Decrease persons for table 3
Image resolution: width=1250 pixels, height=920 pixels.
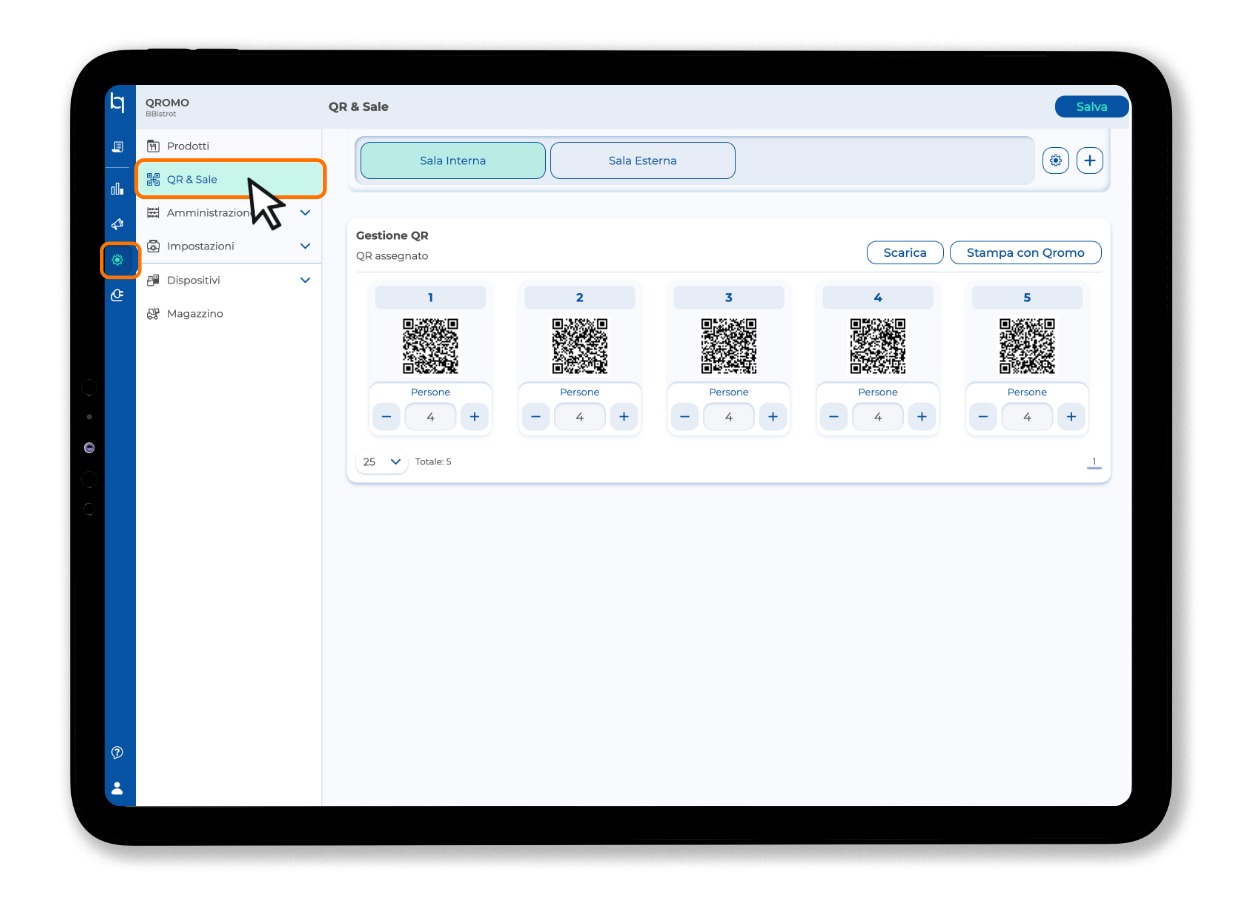(x=685, y=417)
